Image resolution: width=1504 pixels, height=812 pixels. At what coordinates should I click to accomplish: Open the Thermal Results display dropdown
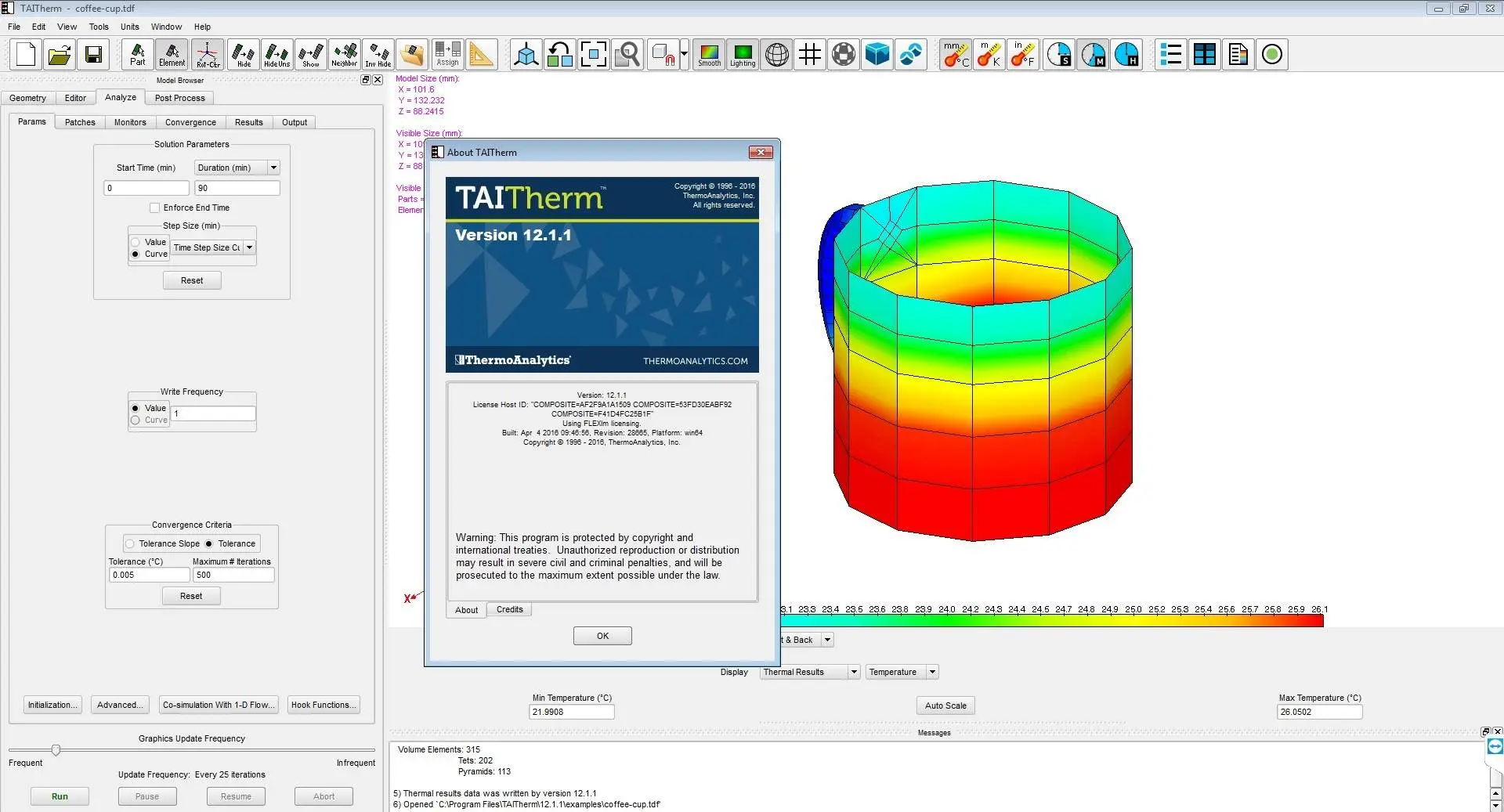(x=810, y=672)
